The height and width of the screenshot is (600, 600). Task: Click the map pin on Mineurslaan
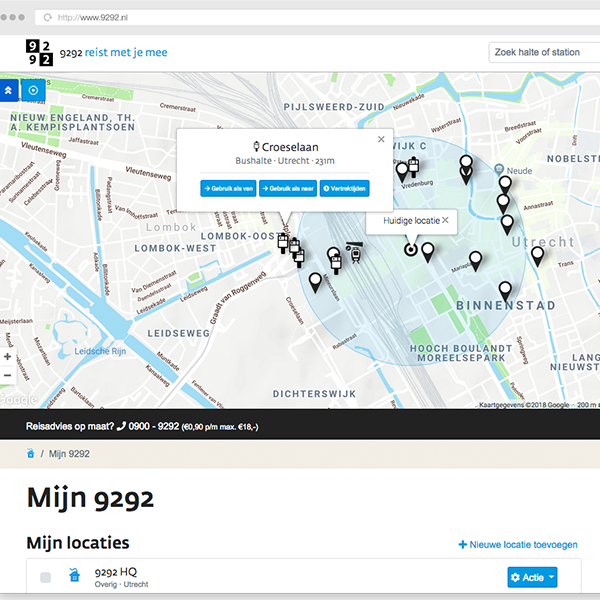click(315, 283)
